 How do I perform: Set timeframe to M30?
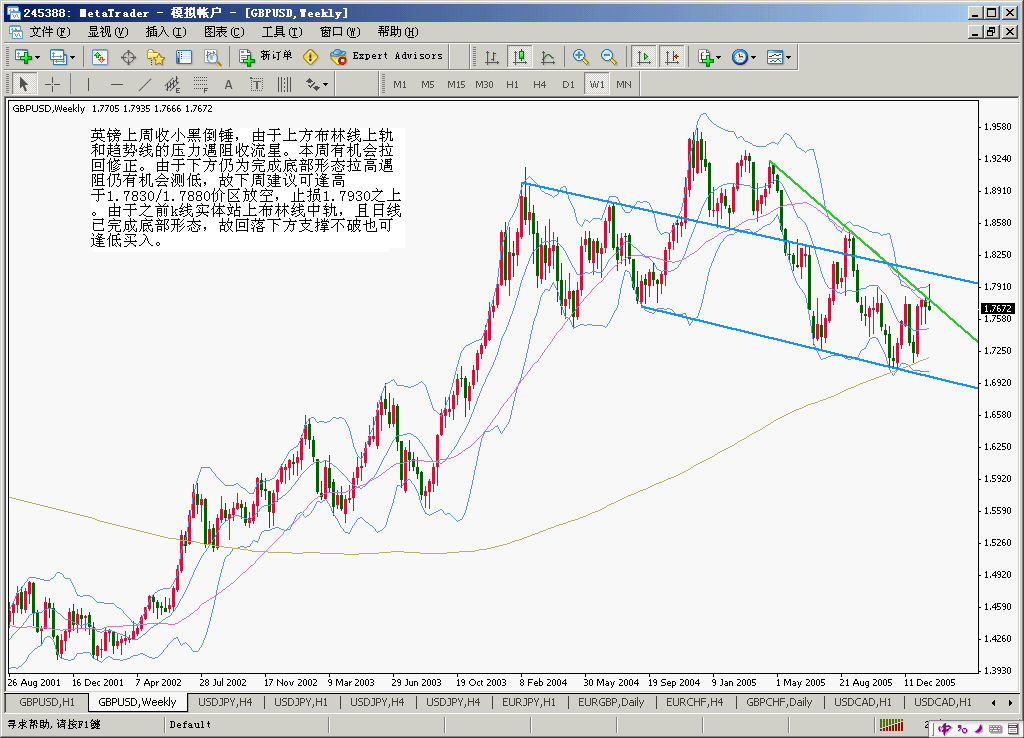(x=484, y=84)
